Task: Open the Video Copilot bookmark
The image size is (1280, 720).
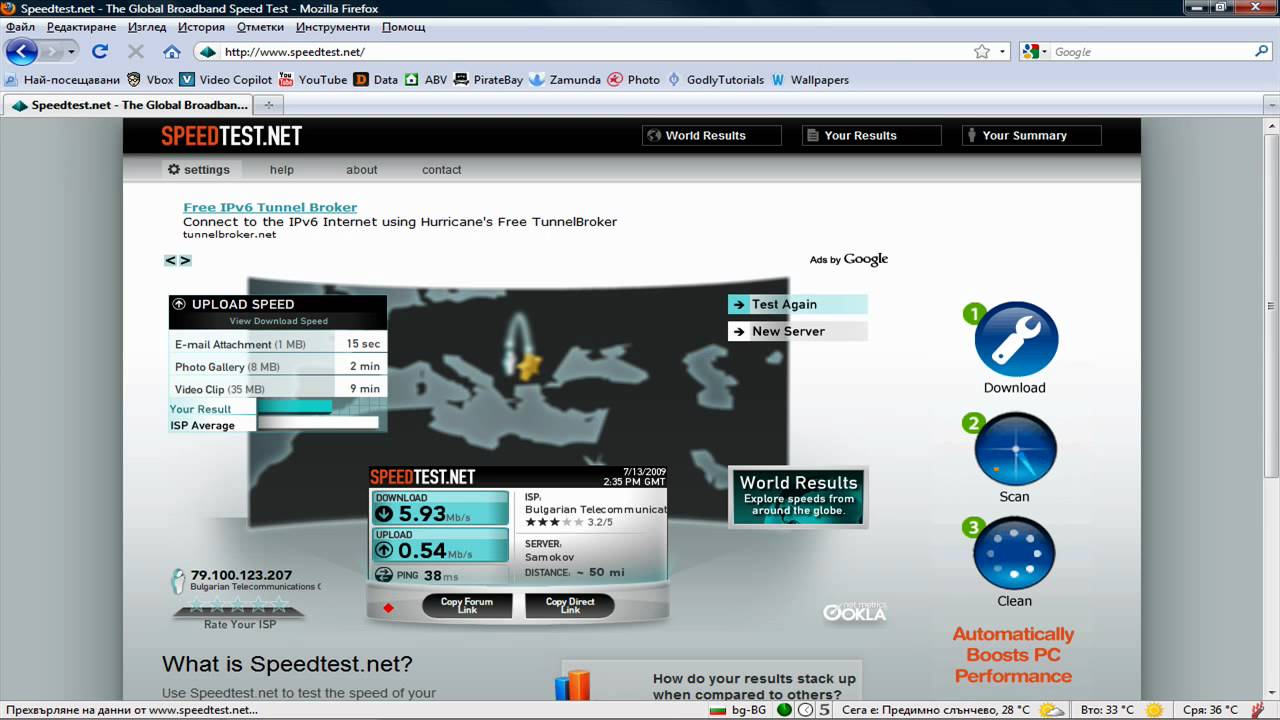Action: coord(226,80)
